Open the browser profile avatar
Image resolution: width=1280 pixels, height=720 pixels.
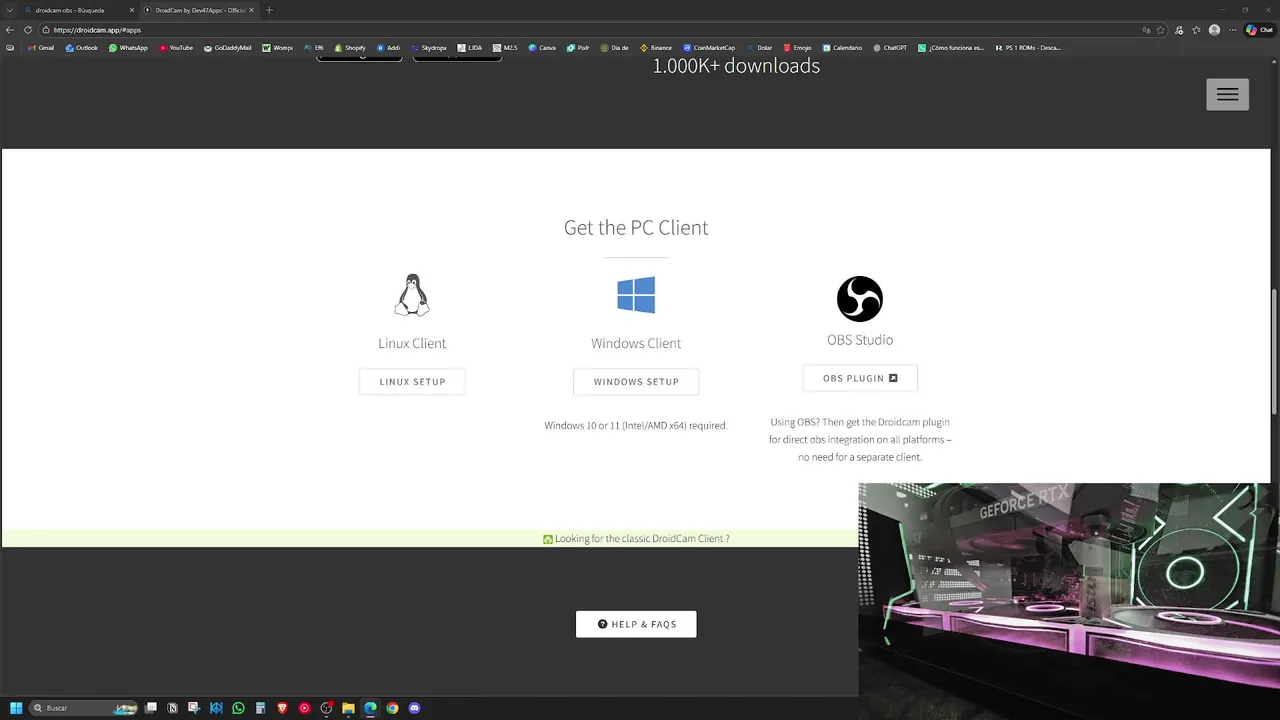pos(1214,30)
